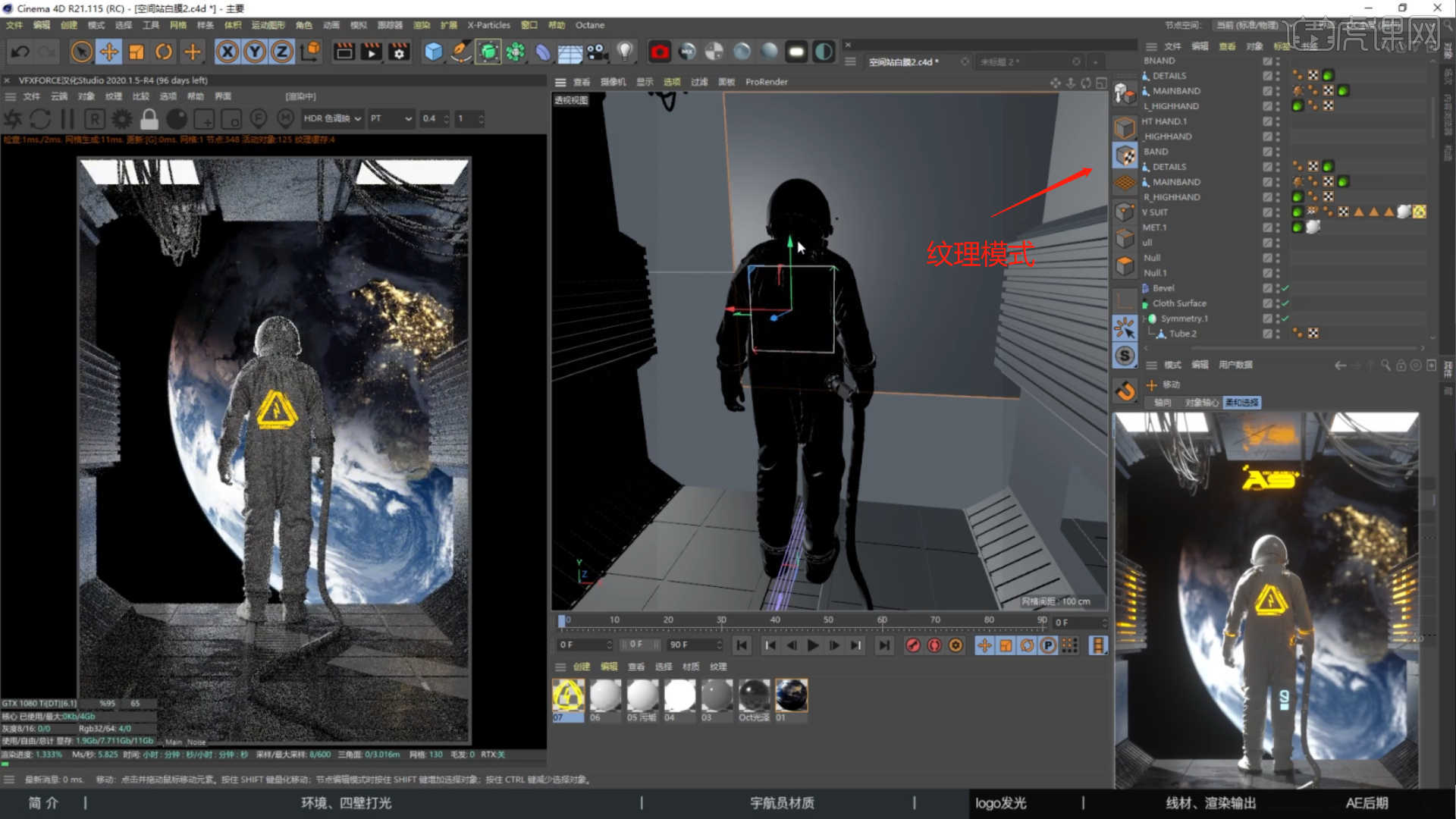Click frame 40 on the timeline ruler
The width and height of the screenshot is (1456, 819).
coord(775,620)
